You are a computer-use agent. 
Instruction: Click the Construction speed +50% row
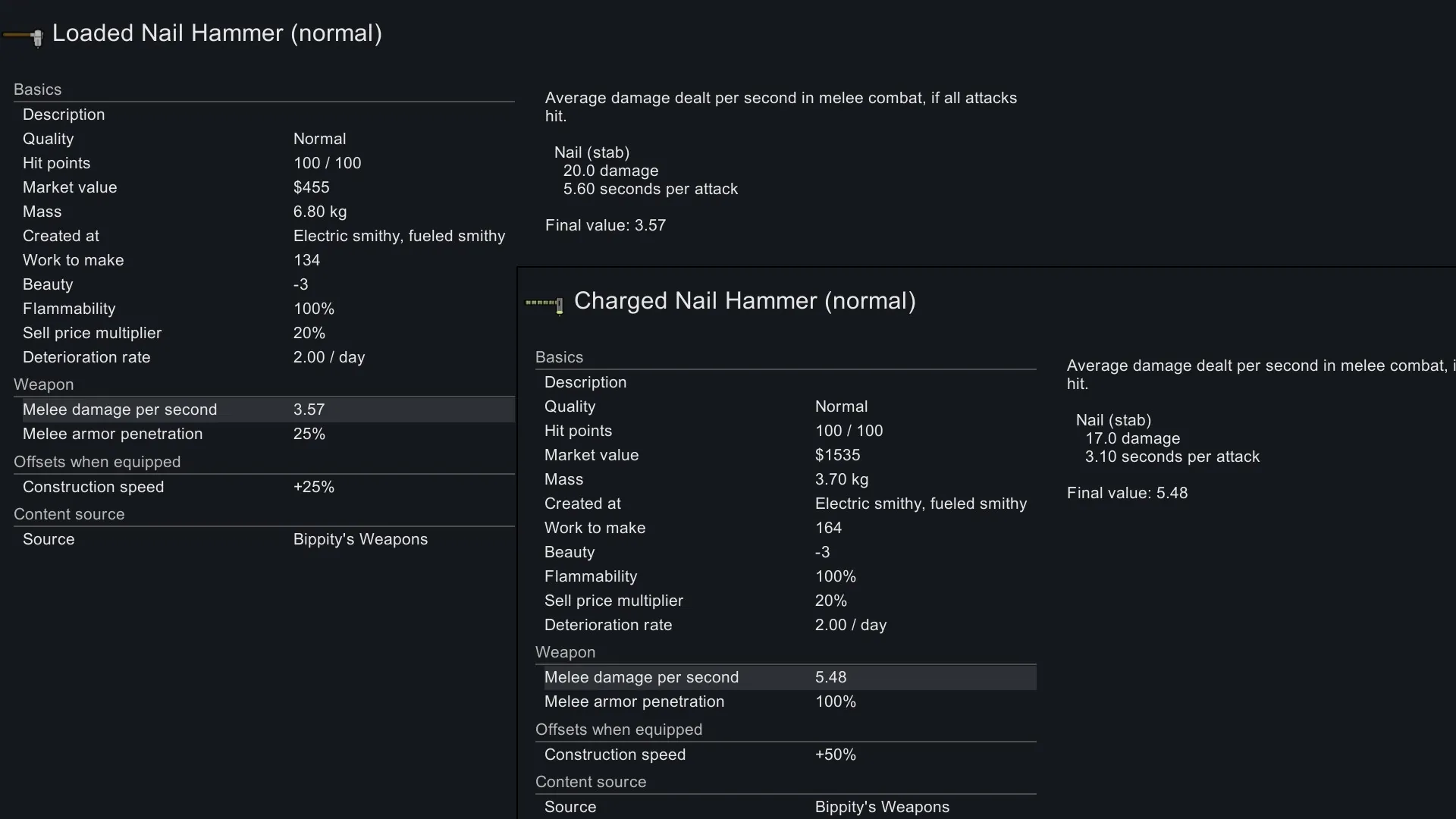[x=789, y=755]
